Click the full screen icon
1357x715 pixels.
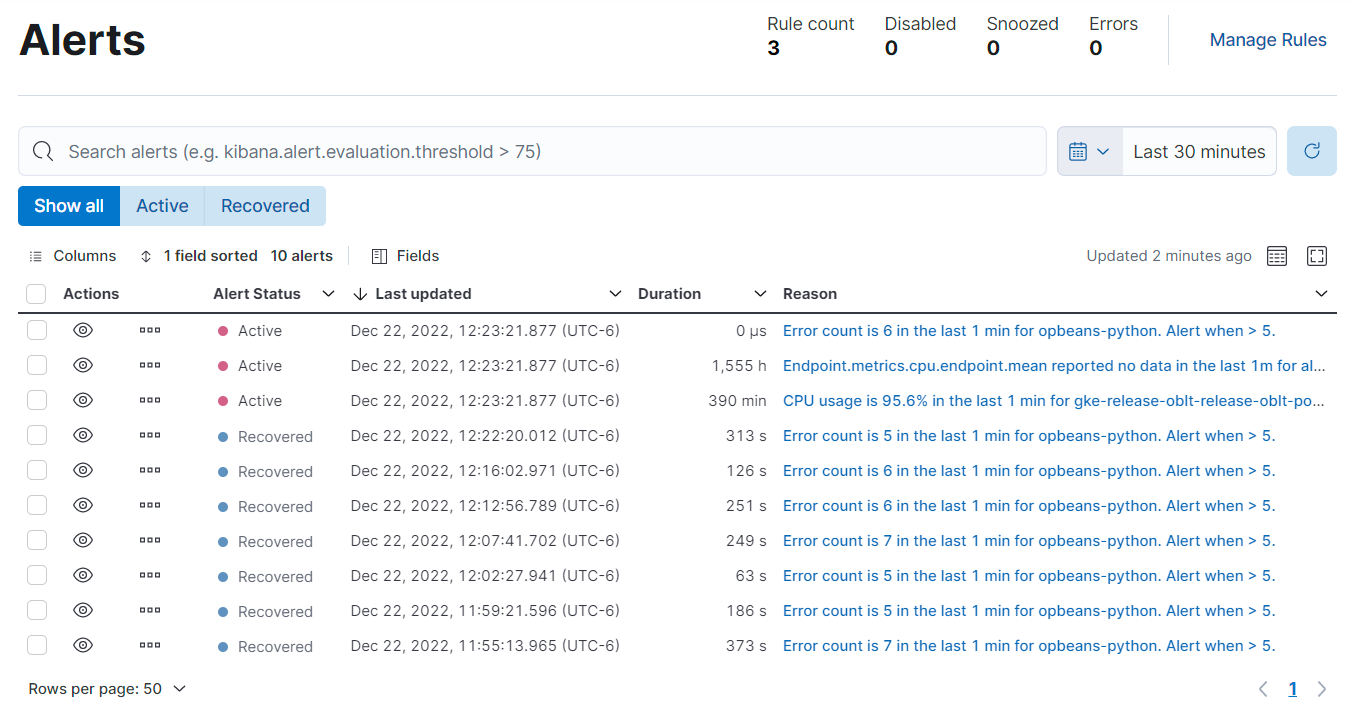click(1317, 256)
